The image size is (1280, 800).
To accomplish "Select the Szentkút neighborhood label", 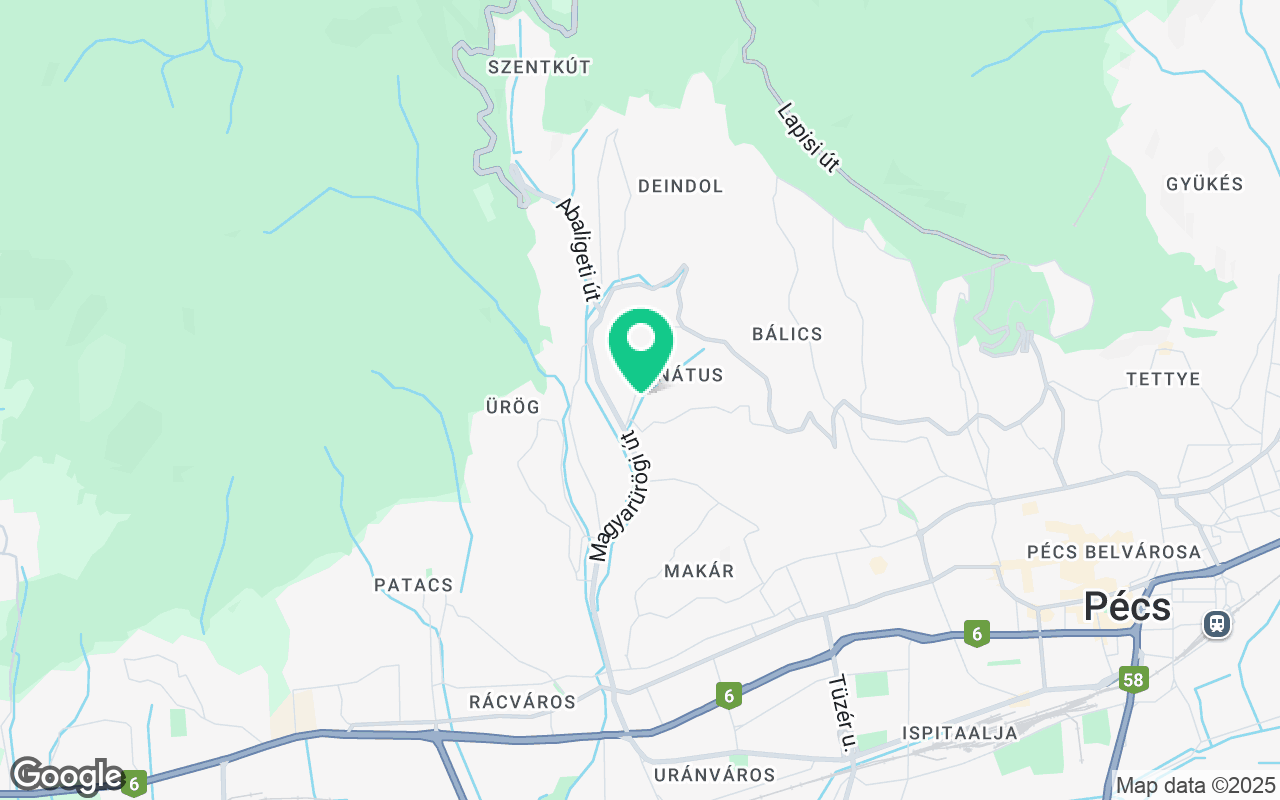I will [x=539, y=67].
